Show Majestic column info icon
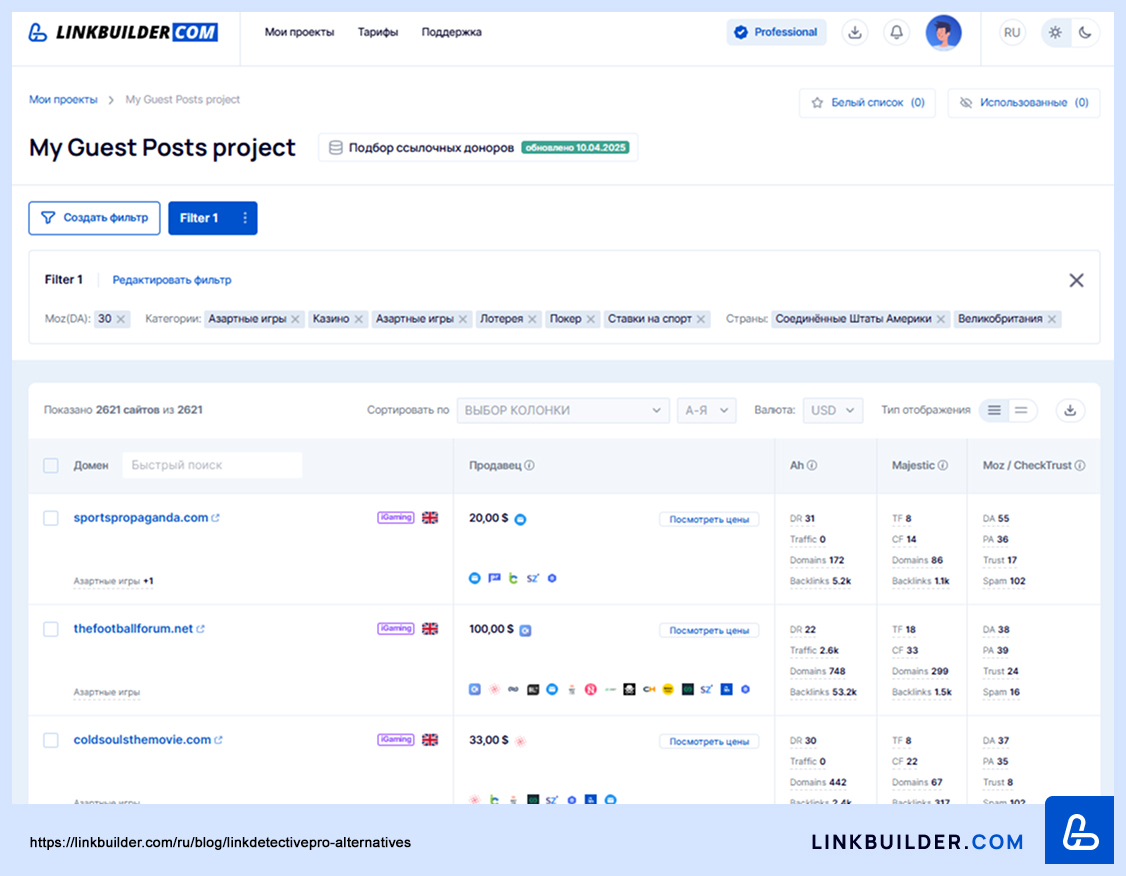The width and height of the screenshot is (1126, 876). point(942,465)
